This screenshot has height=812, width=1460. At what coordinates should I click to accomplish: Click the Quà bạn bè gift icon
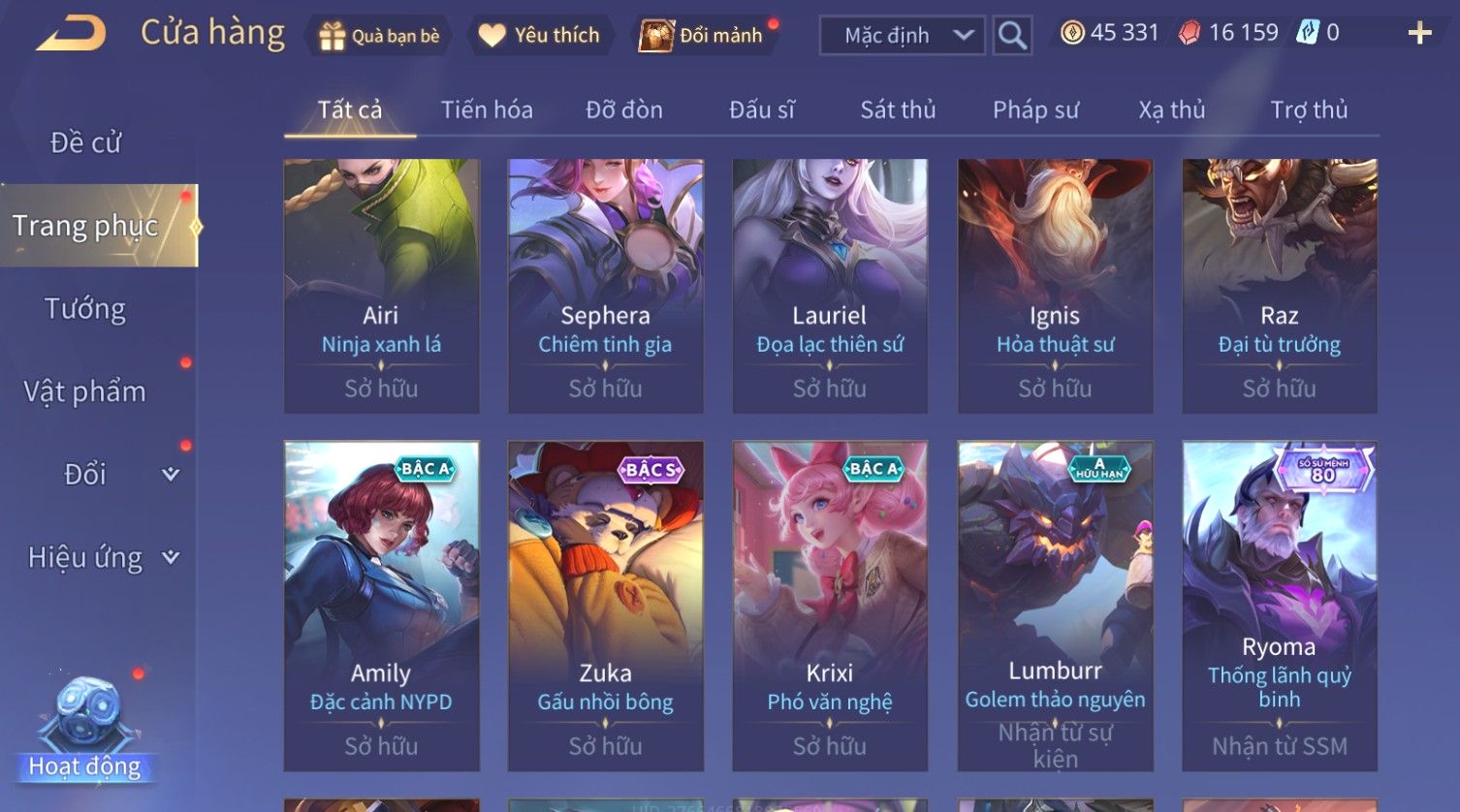point(332,36)
